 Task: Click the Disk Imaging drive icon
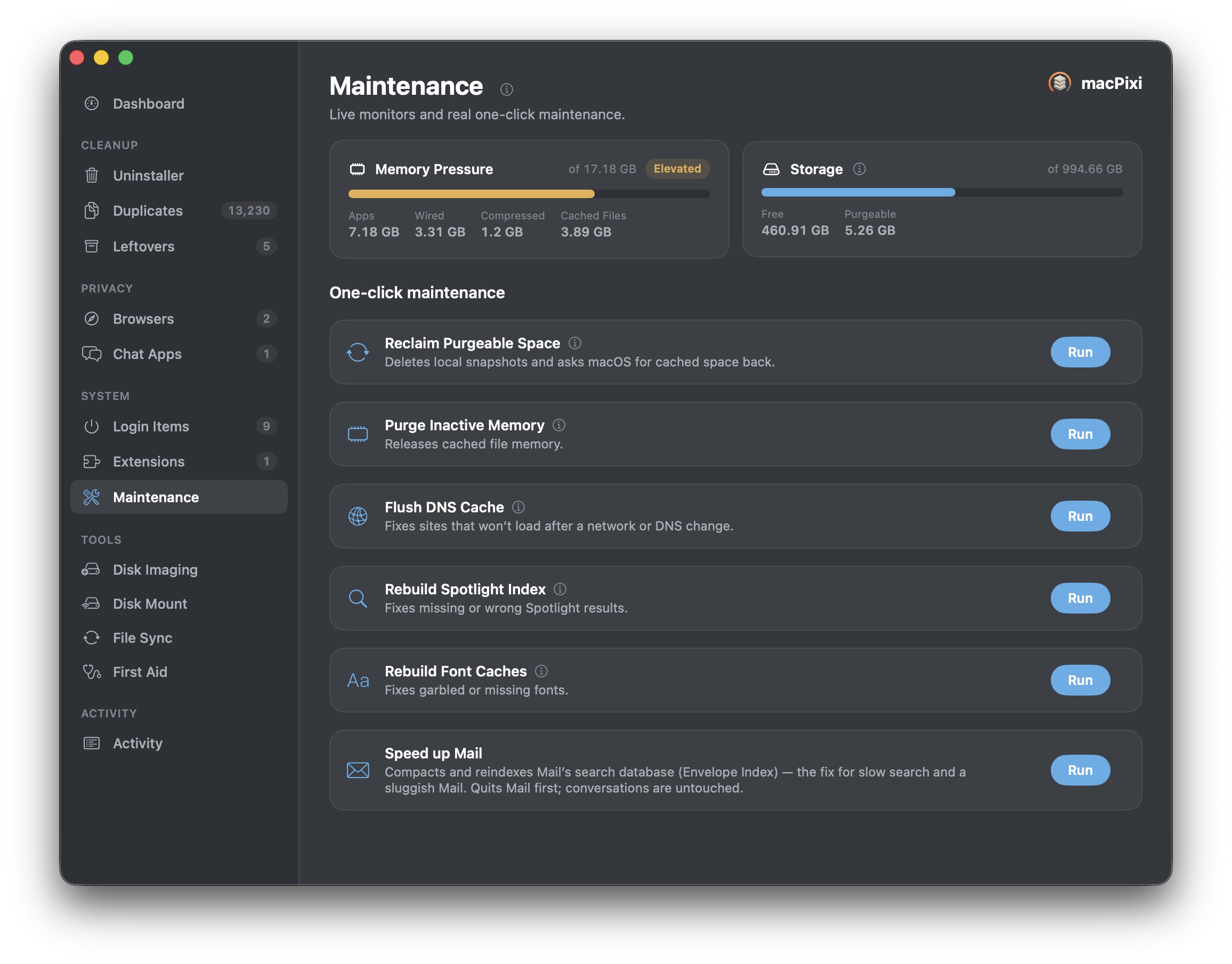pyautogui.click(x=91, y=569)
